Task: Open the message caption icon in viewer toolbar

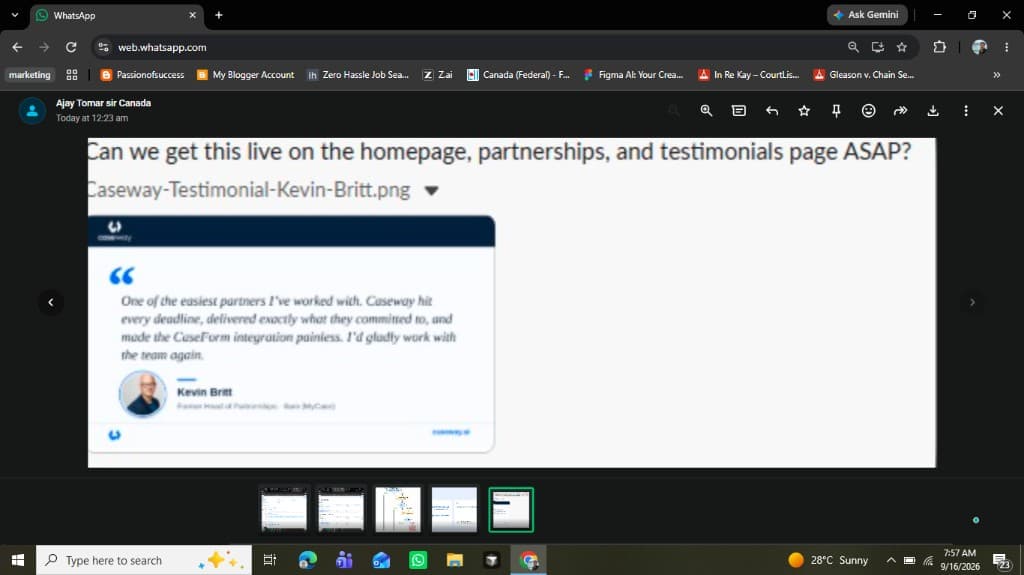Action: pos(739,110)
